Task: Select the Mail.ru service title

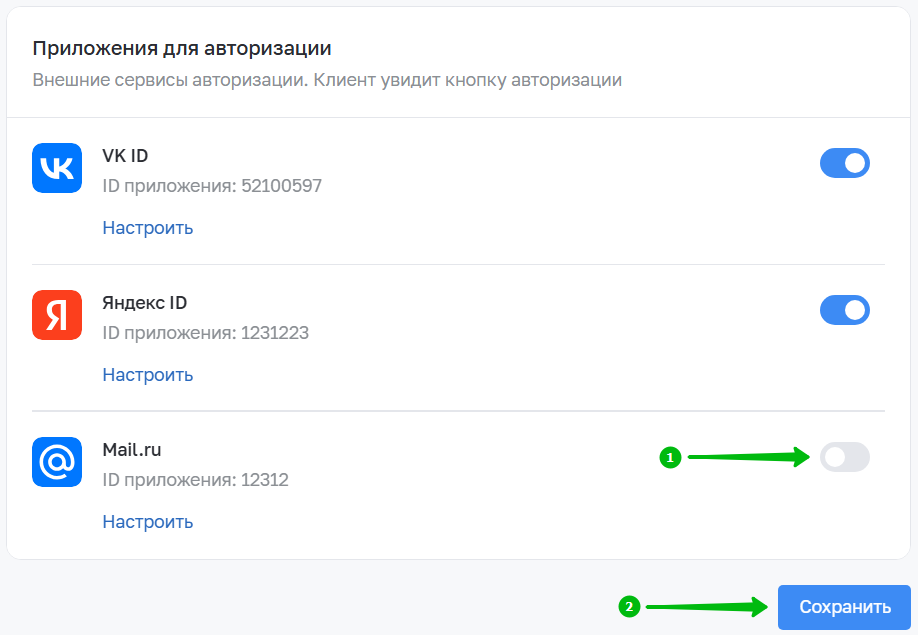Action: (132, 449)
